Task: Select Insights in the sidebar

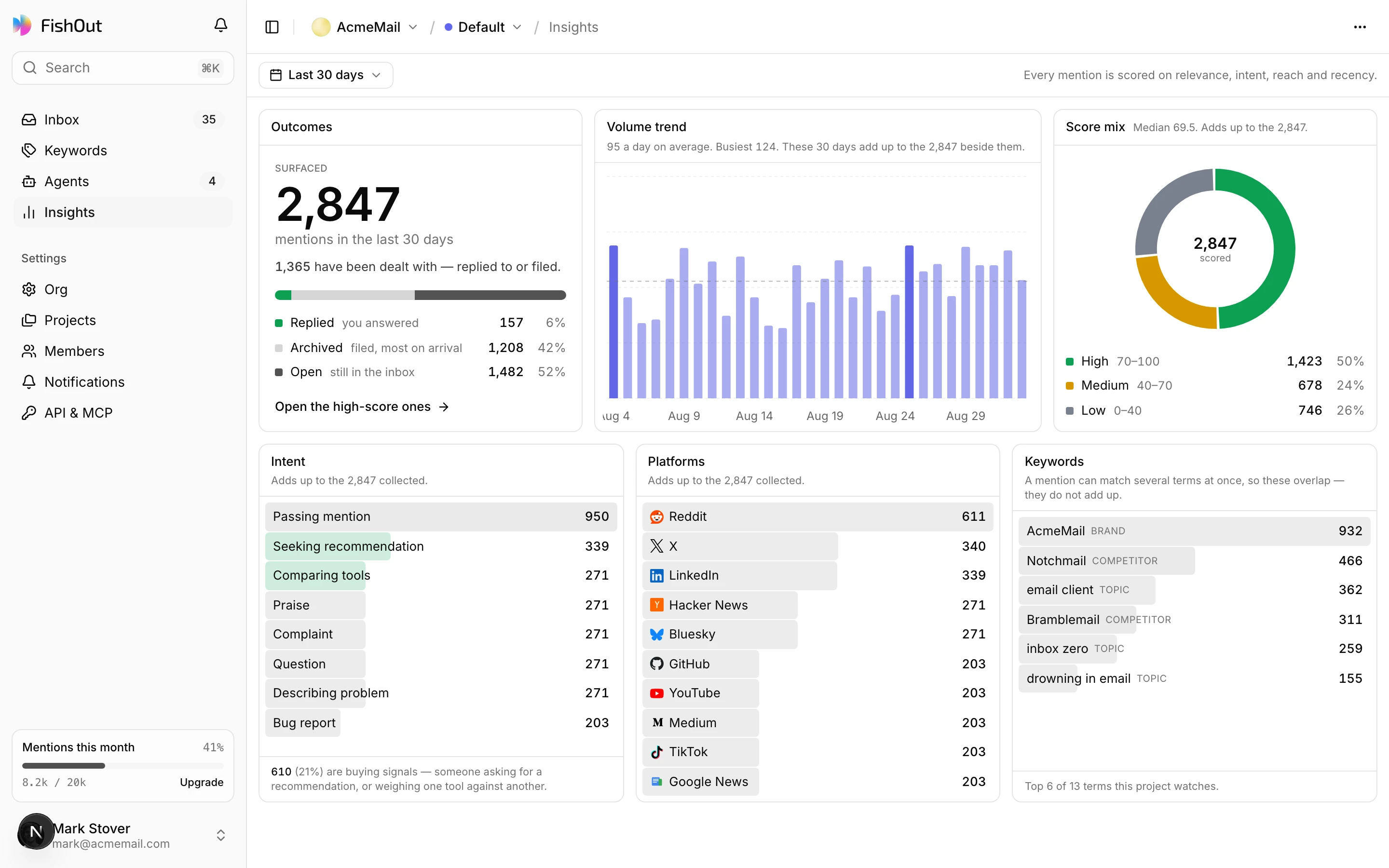Action: tap(122, 212)
